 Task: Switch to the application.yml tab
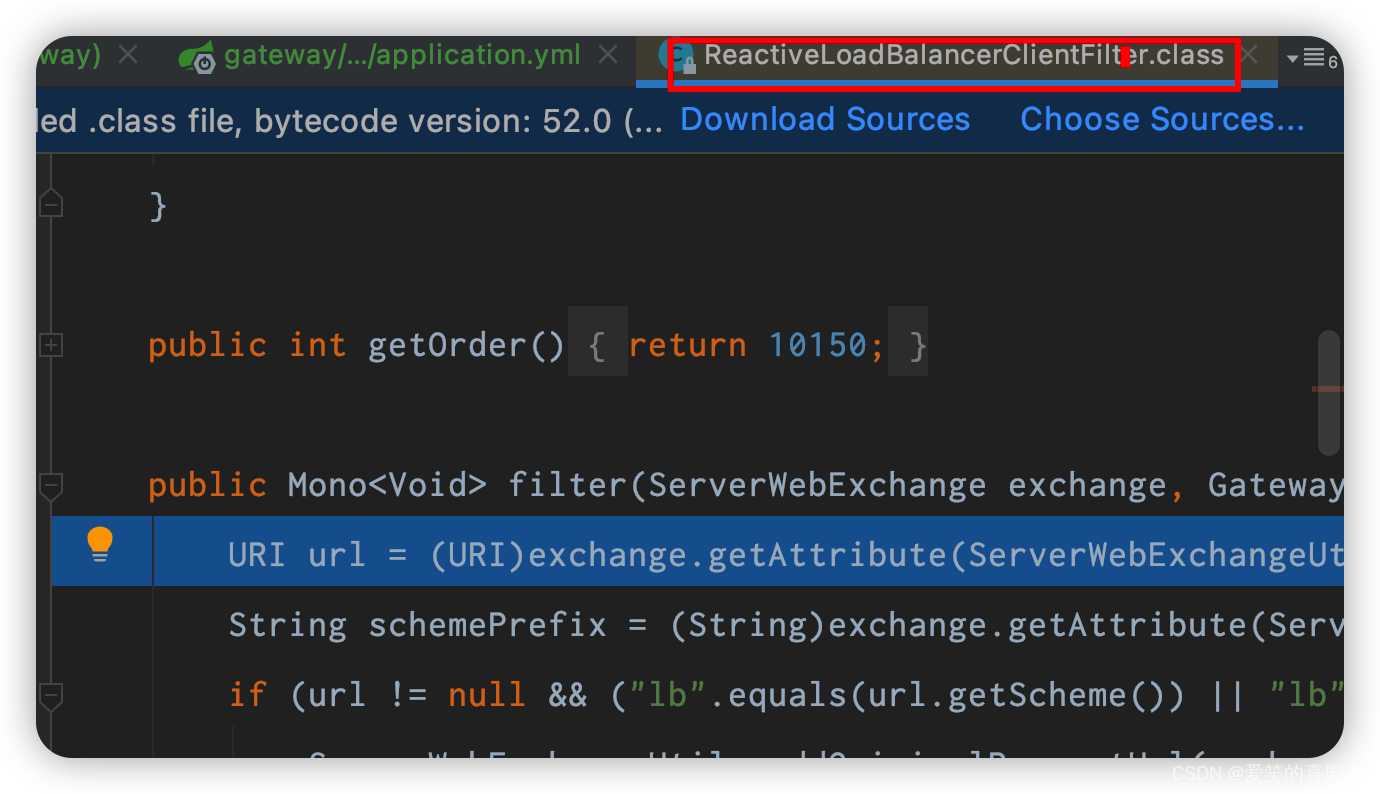400,56
